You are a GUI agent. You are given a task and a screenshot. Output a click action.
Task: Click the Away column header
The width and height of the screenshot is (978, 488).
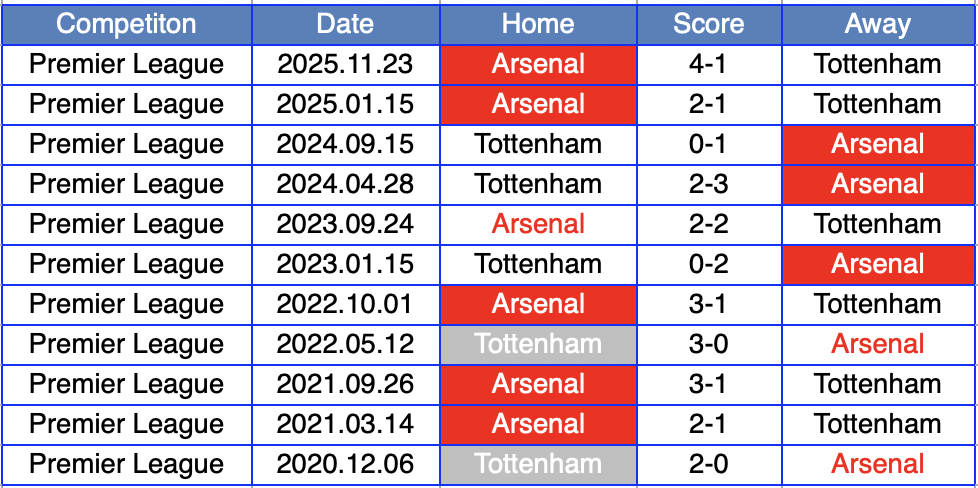[878, 24]
